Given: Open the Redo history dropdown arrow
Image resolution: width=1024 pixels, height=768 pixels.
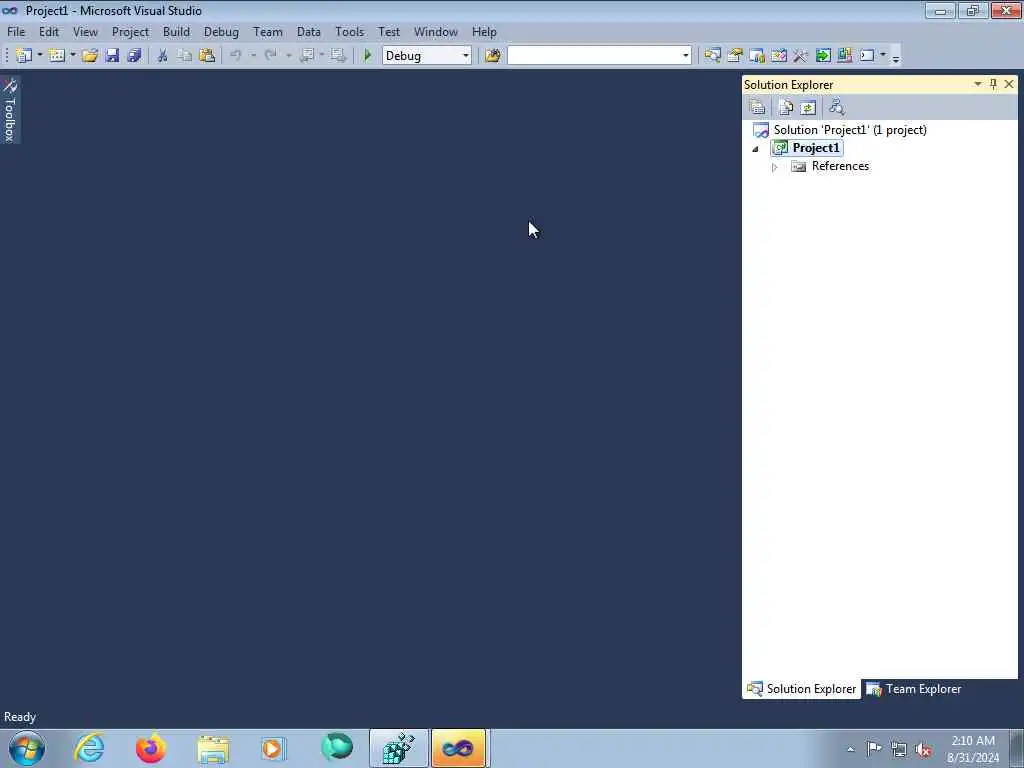Looking at the screenshot, I should coord(288,56).
